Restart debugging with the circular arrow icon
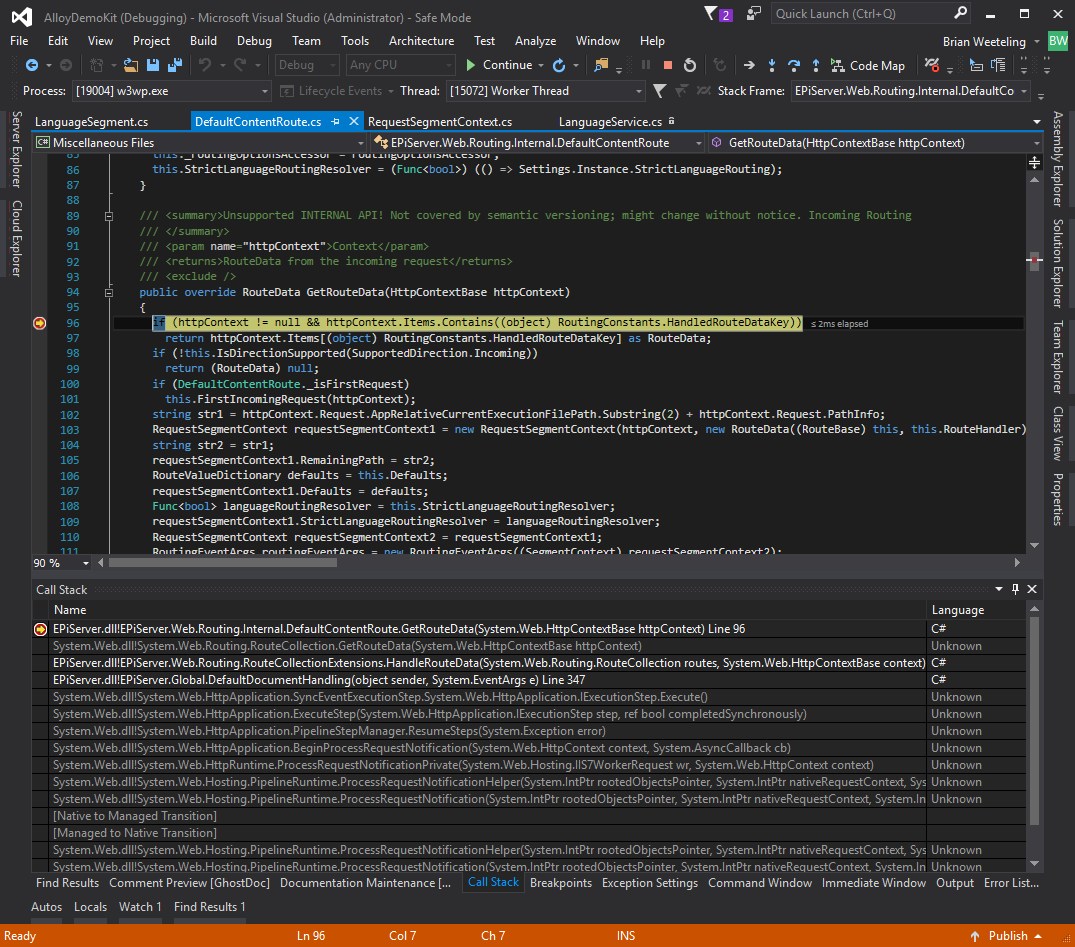The image size is (1075, 947). coord(690,65)
